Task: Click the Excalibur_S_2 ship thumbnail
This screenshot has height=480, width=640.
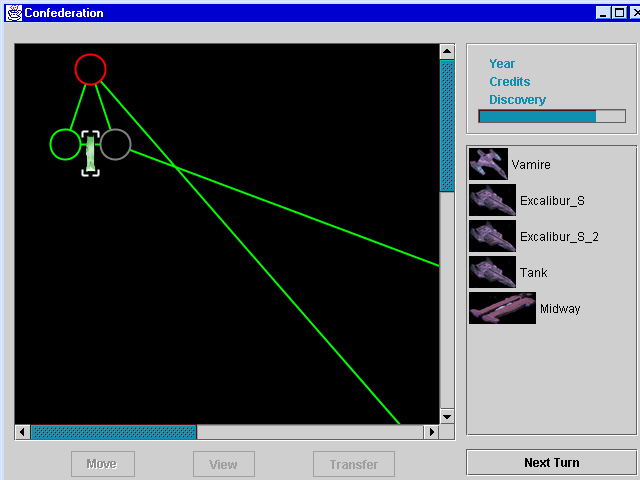Action: (492, 236)
